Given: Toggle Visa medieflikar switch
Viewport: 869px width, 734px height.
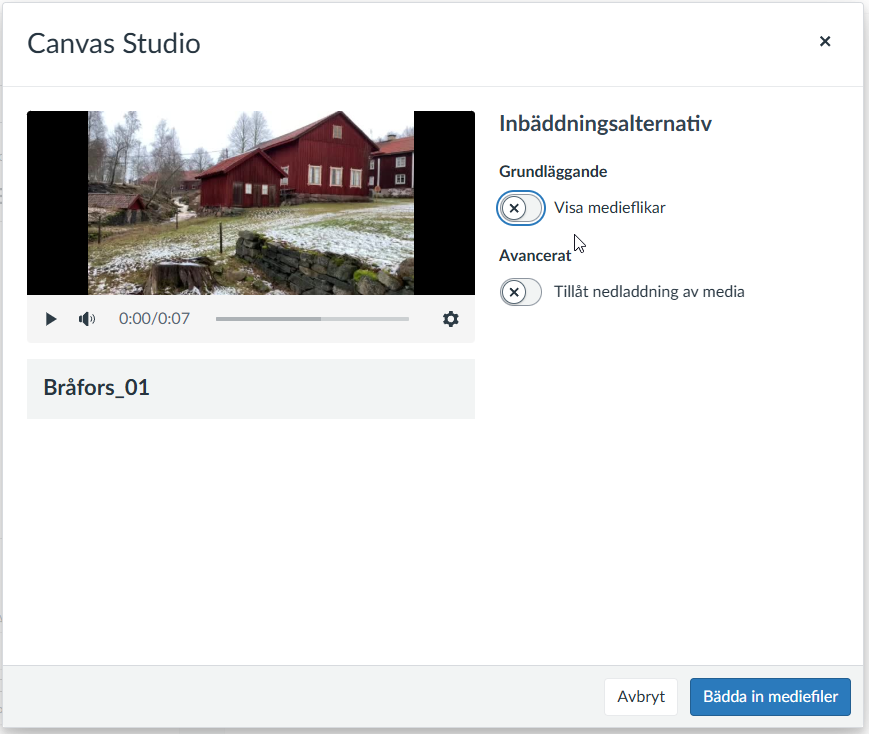Looking at the screenshot, I should 521,208.
